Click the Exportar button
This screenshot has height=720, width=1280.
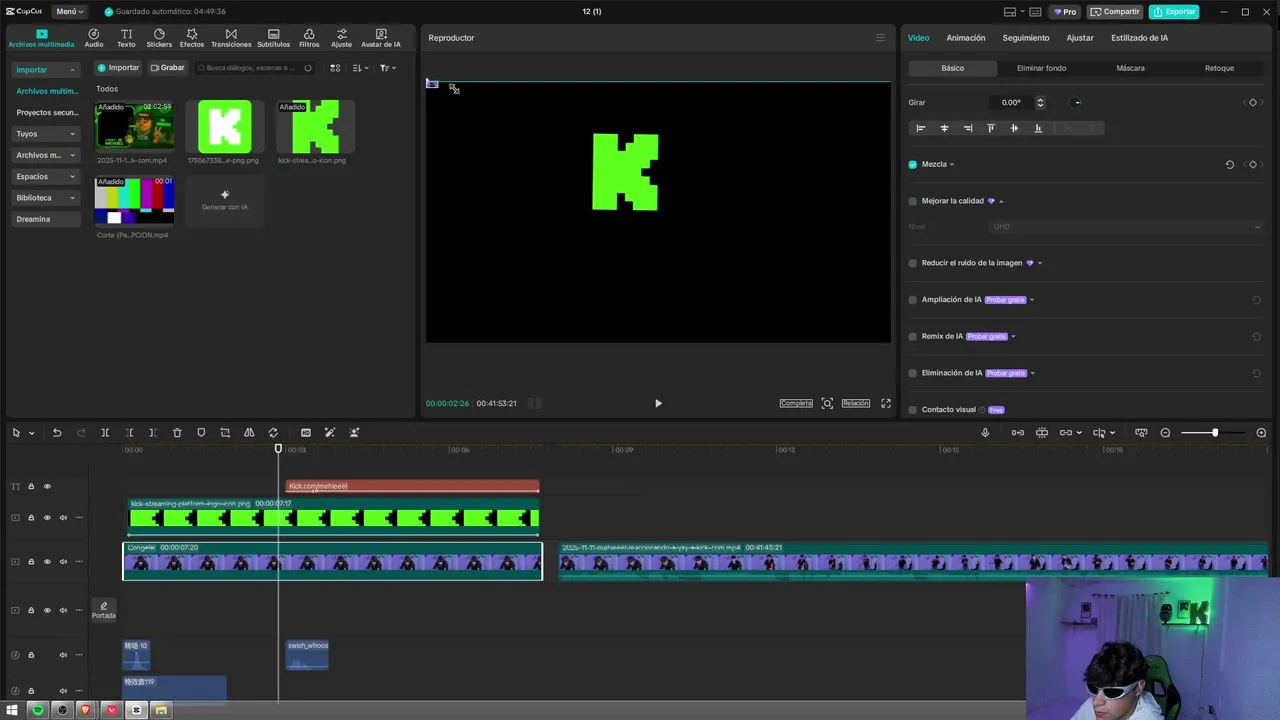1174,12
